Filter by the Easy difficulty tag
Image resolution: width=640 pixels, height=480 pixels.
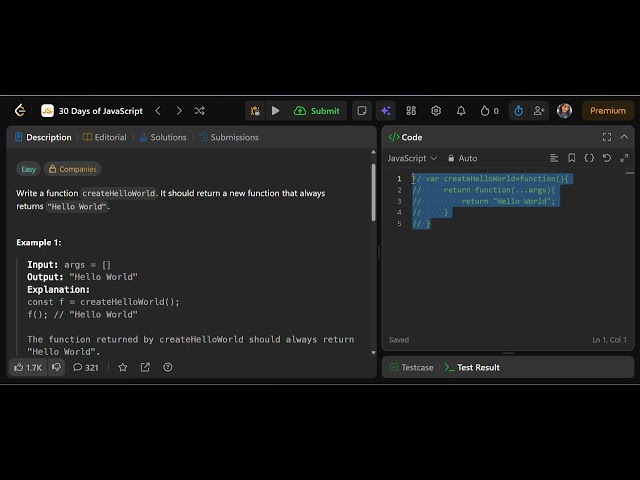[28, 169]
